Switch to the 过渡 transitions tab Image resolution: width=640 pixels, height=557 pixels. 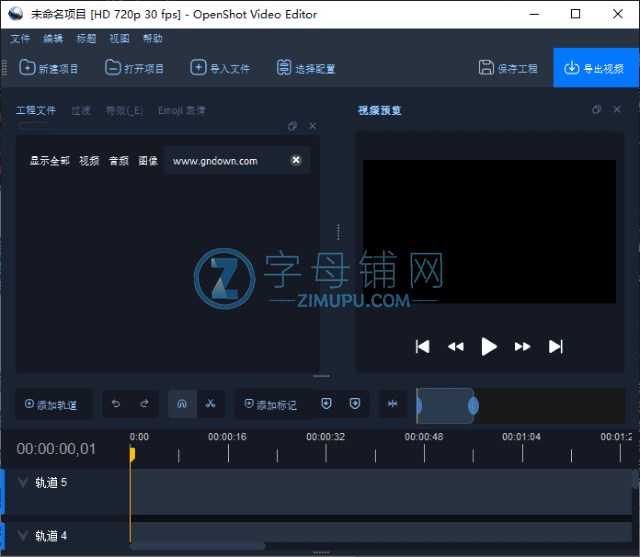(81, 111)
